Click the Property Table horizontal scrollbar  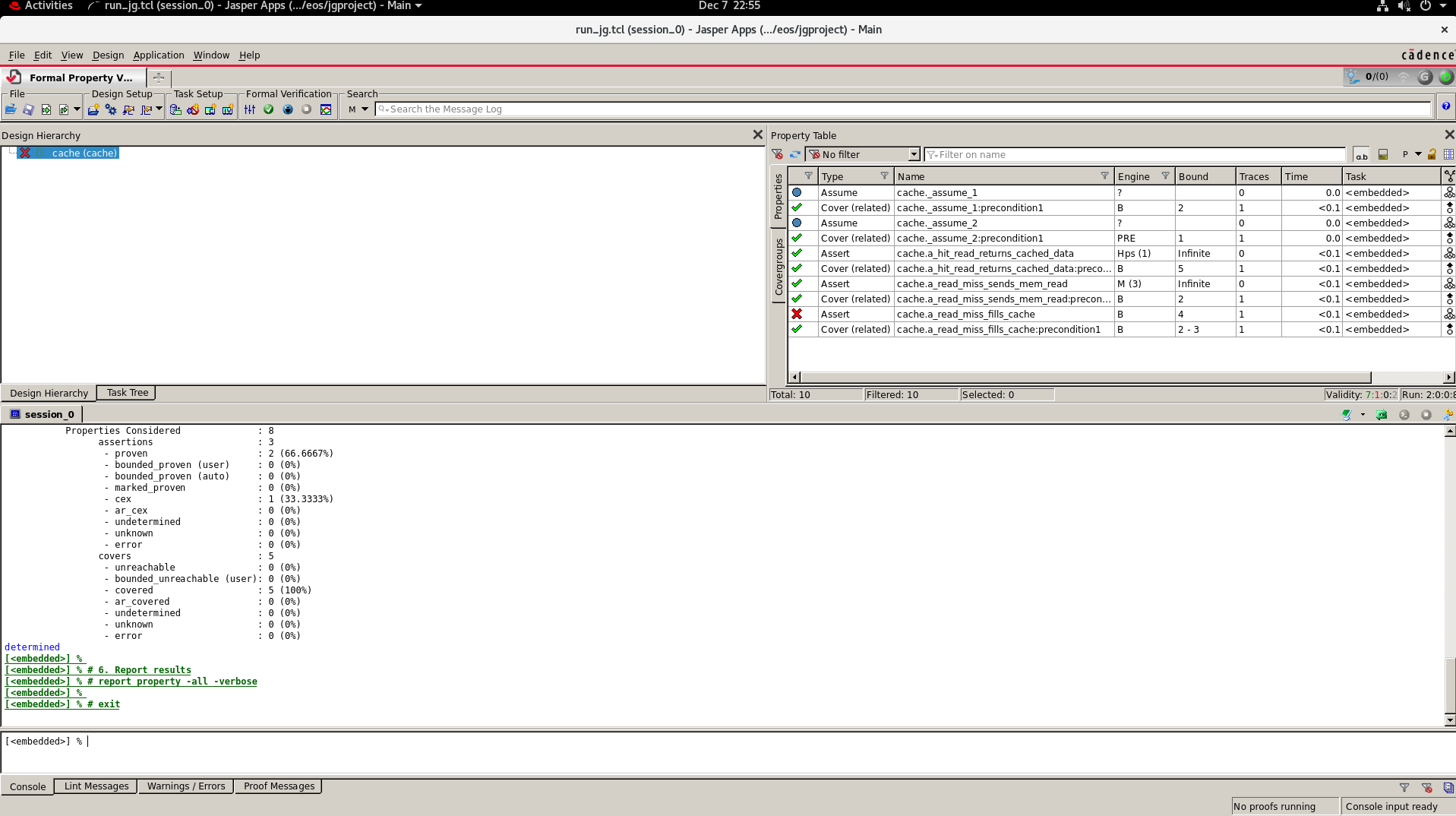pyautogui.click(x=1086, y=378)
